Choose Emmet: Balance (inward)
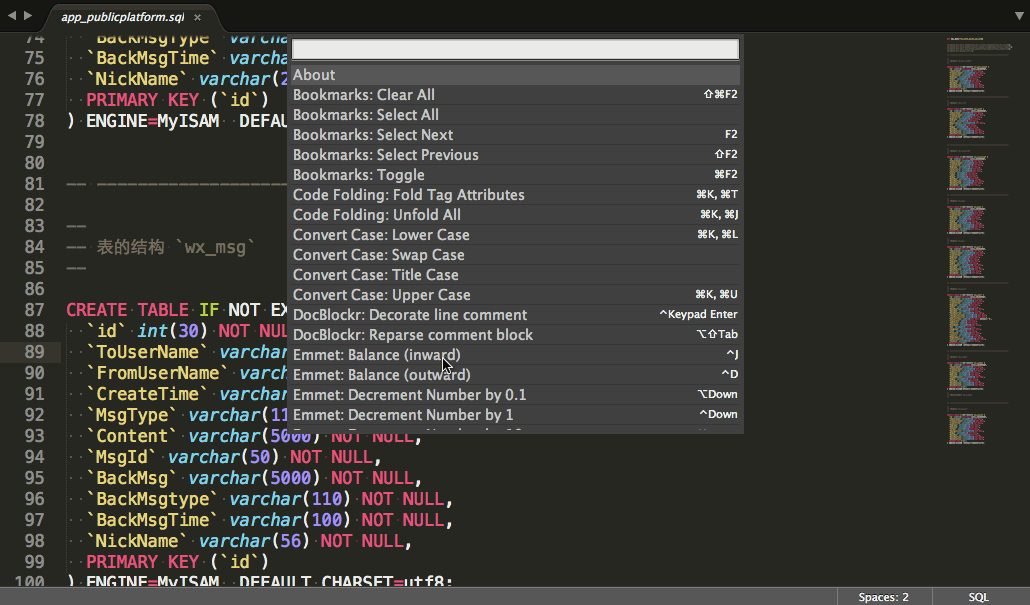Viewport: 1030px width, 605px height. (515, 355)
